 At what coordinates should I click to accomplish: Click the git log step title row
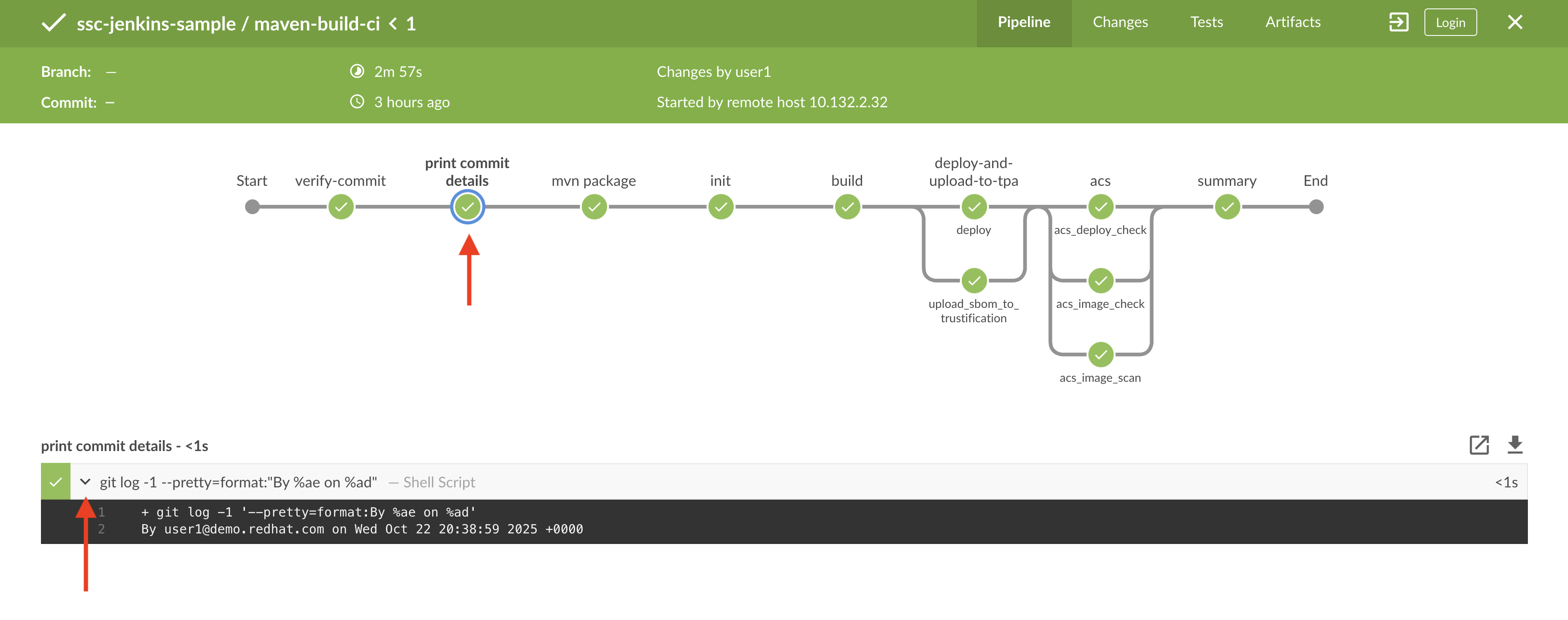click(239, 482)
